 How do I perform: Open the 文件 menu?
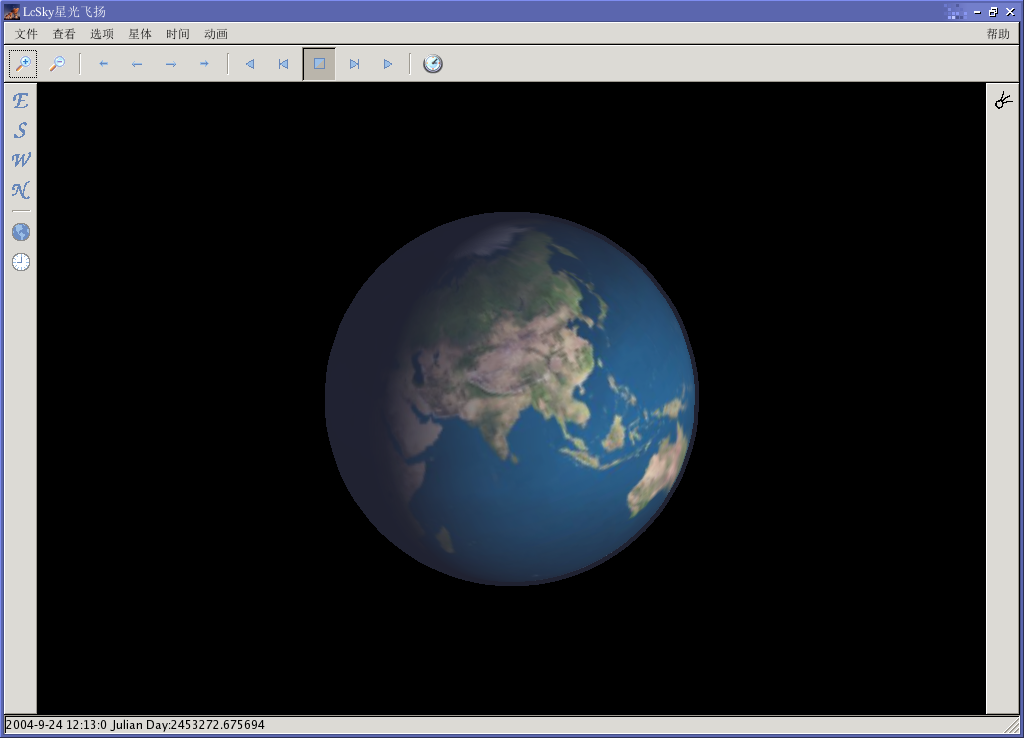(x=26, y=34)
